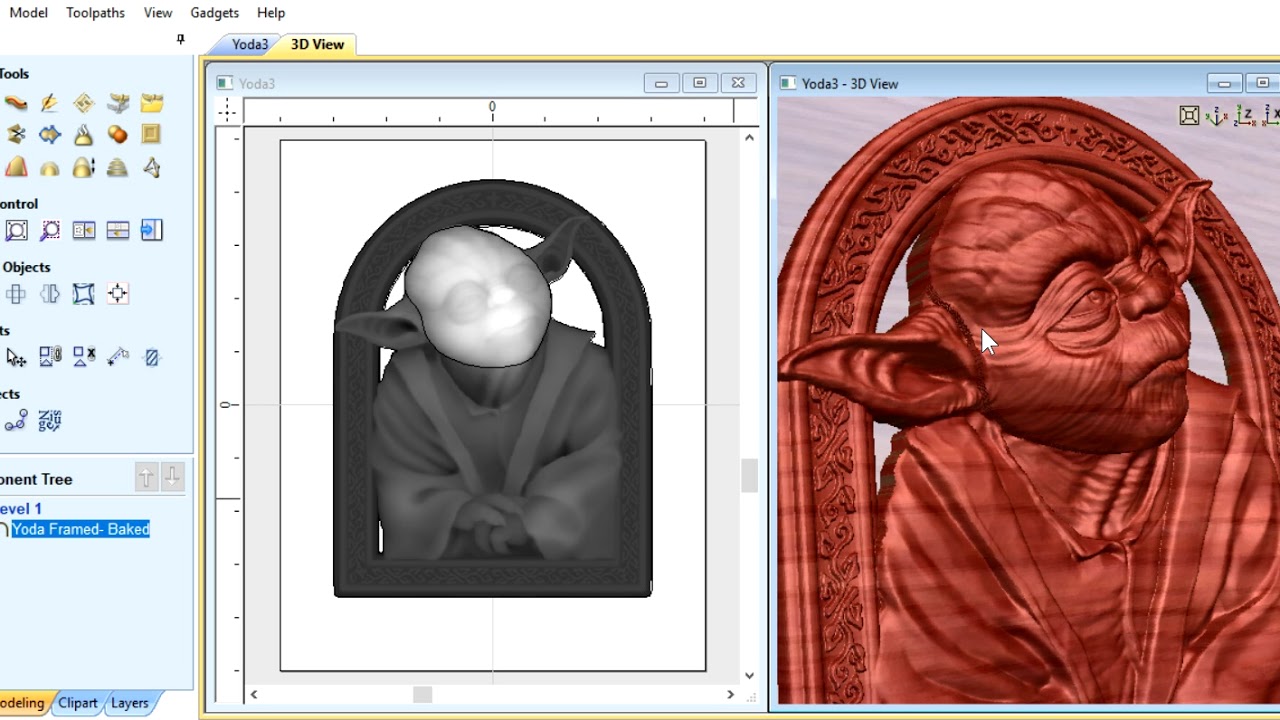The height and width of the screenshot is (720, 1280).
Task: Click the blue arrow panel control icon
Action: [152, 231]
